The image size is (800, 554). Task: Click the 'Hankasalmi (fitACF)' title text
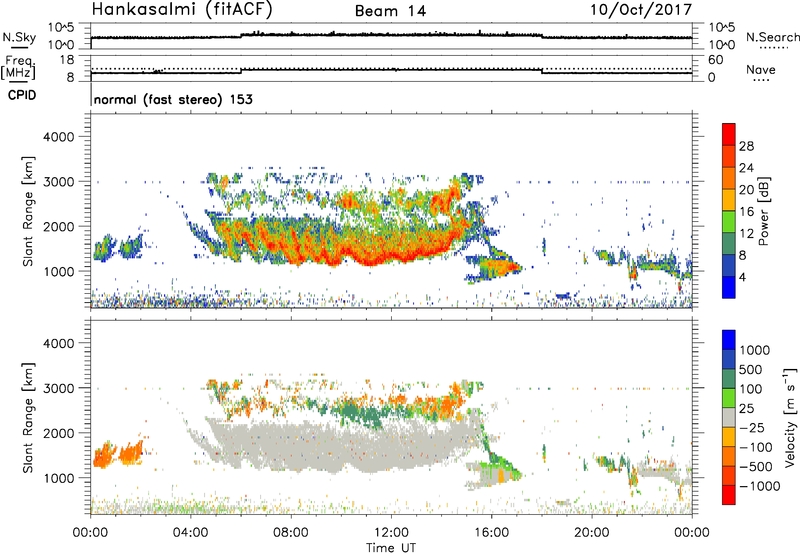[182, 9]
